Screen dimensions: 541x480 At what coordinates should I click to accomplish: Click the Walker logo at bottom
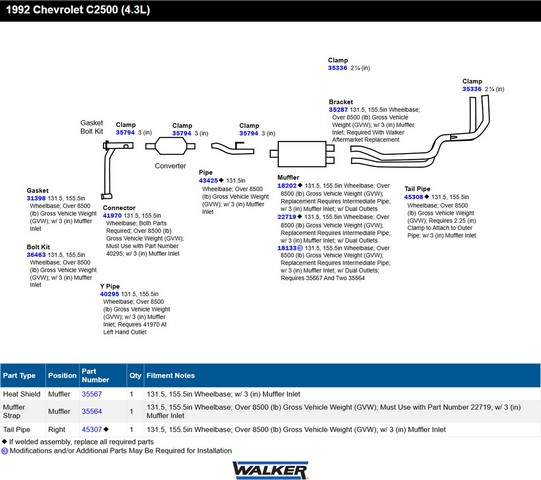(270, 470)
